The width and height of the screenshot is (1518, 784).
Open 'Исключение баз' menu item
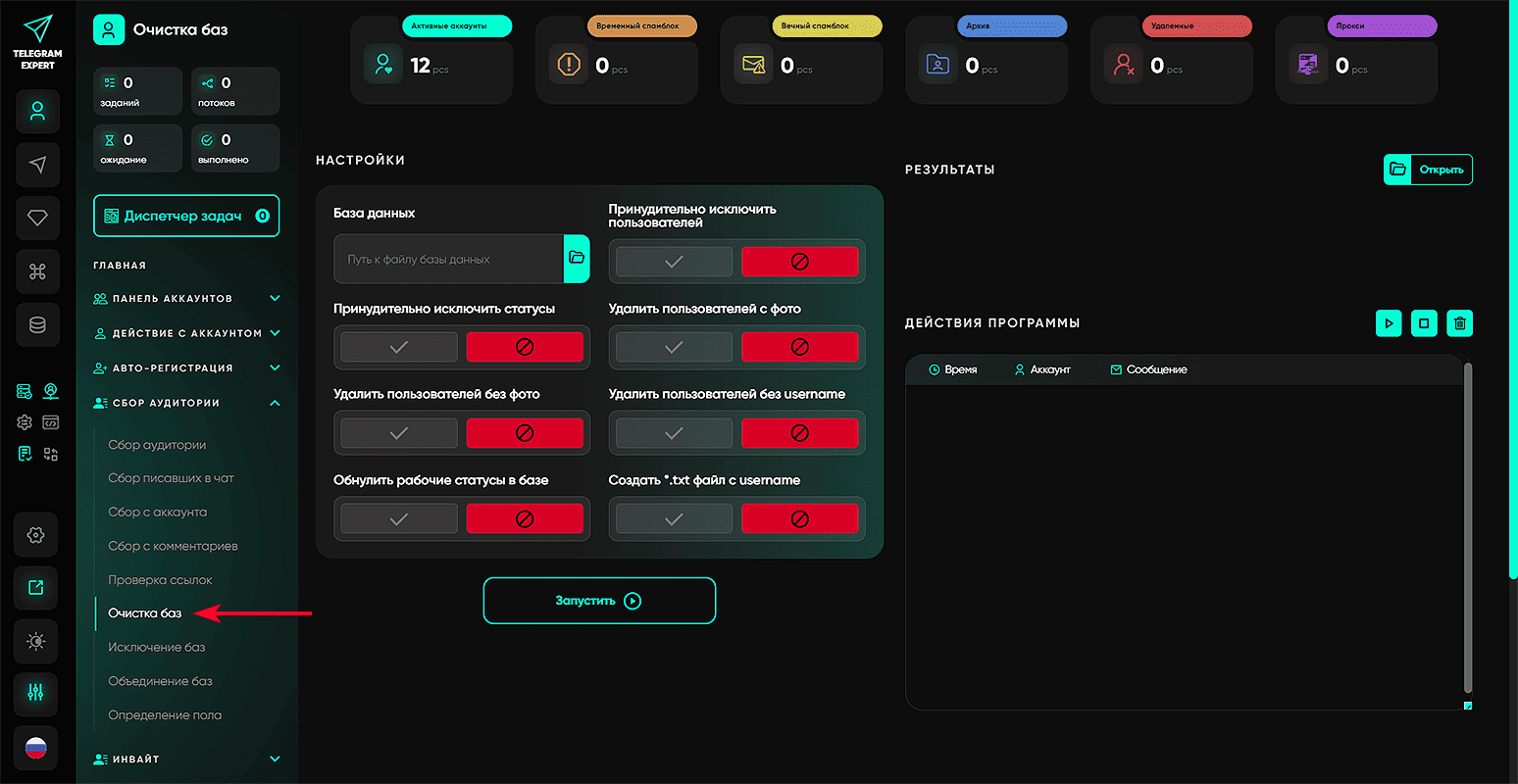(157, 647)
